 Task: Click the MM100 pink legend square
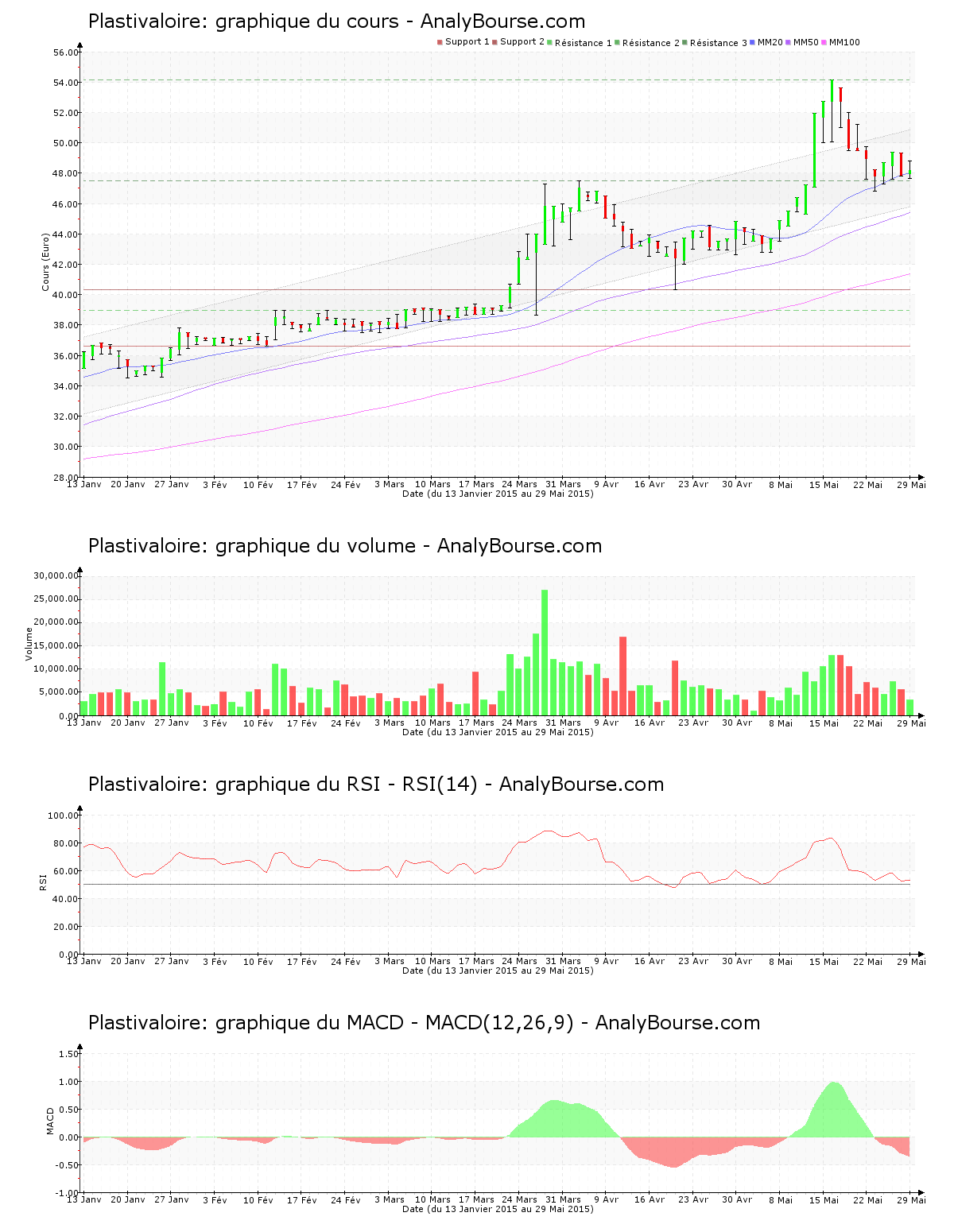(x=824, y=42)
